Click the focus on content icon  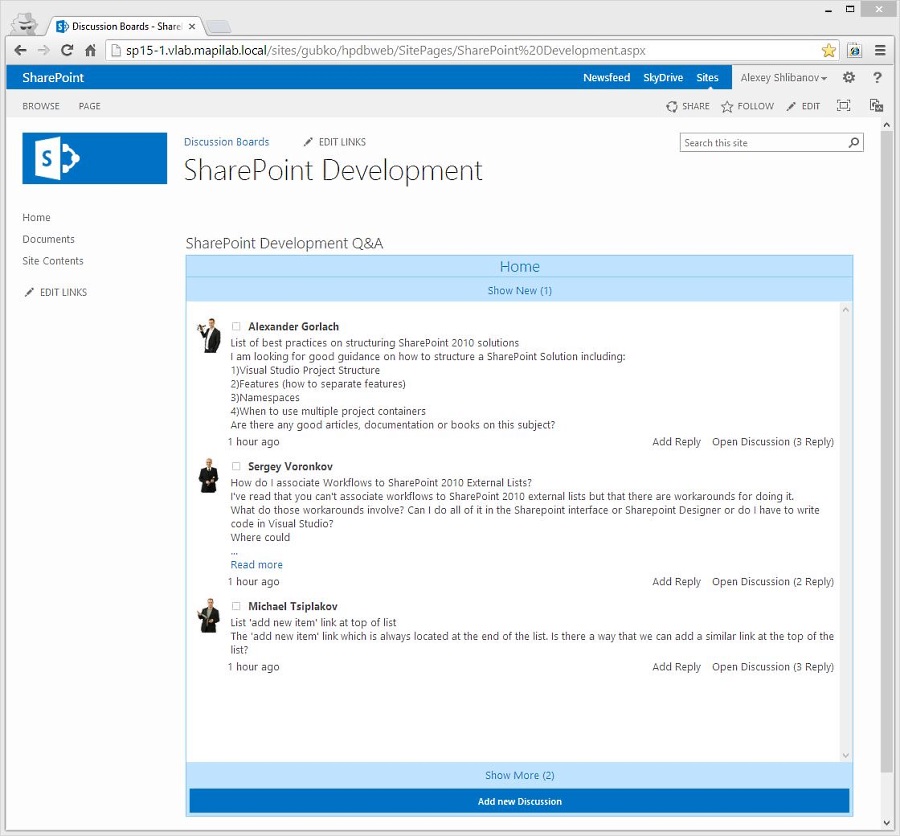click(x=843, y=106)
